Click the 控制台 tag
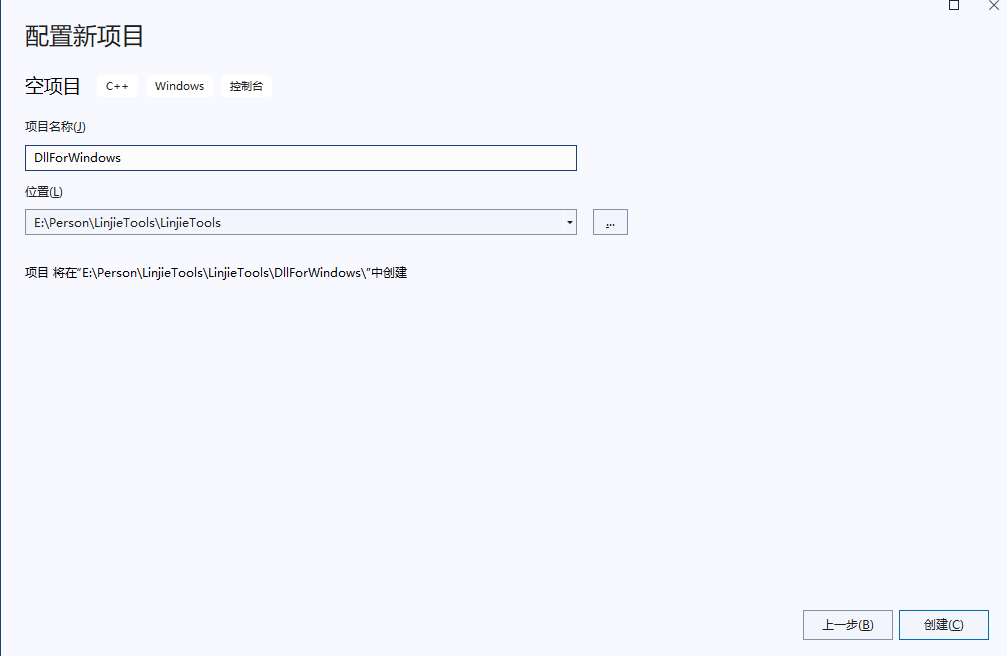1007x656 pixels. pyautogui.click(x=246, y=86)
